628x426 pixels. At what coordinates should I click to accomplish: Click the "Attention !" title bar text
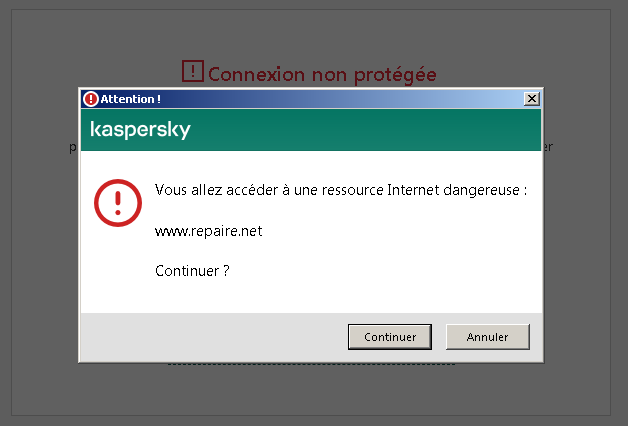131,99
